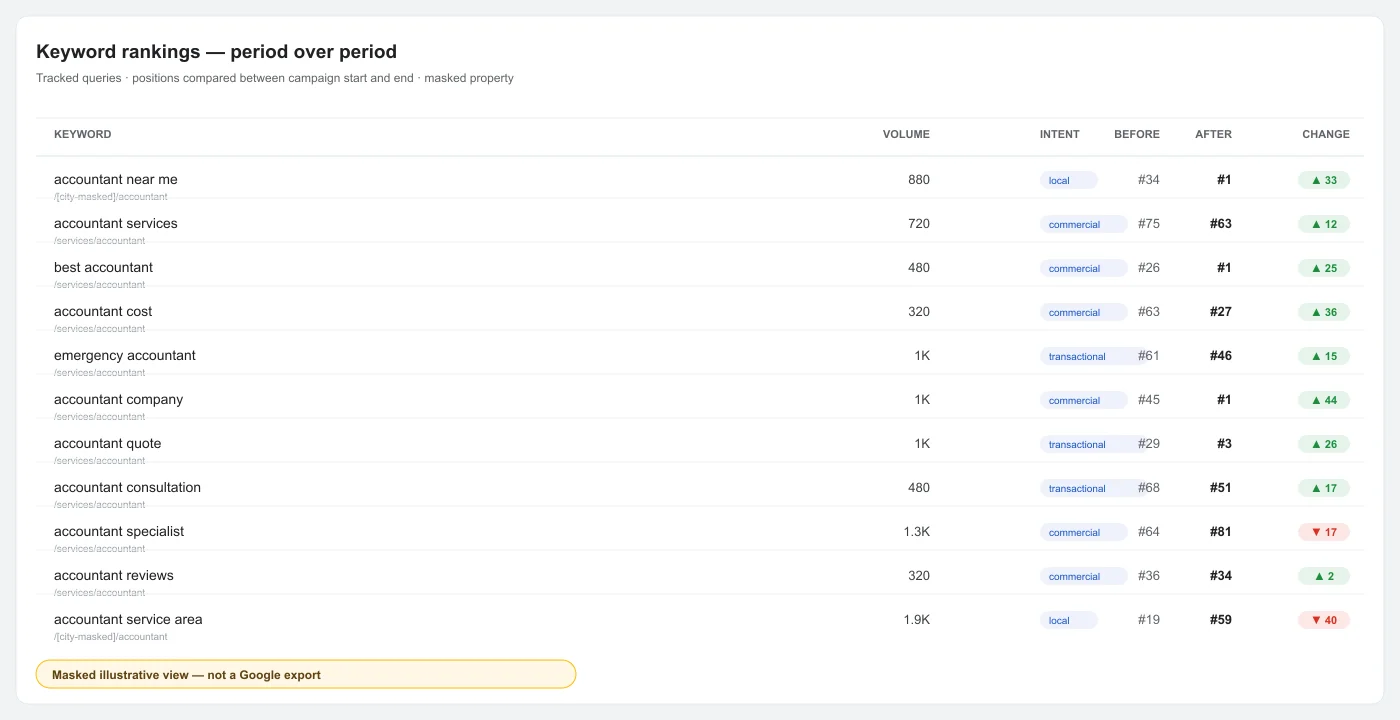This screenshot has height=720, width=1400.
Task: Click the URL path under 'accountant service area'
Action: click(x=111, y=637)
